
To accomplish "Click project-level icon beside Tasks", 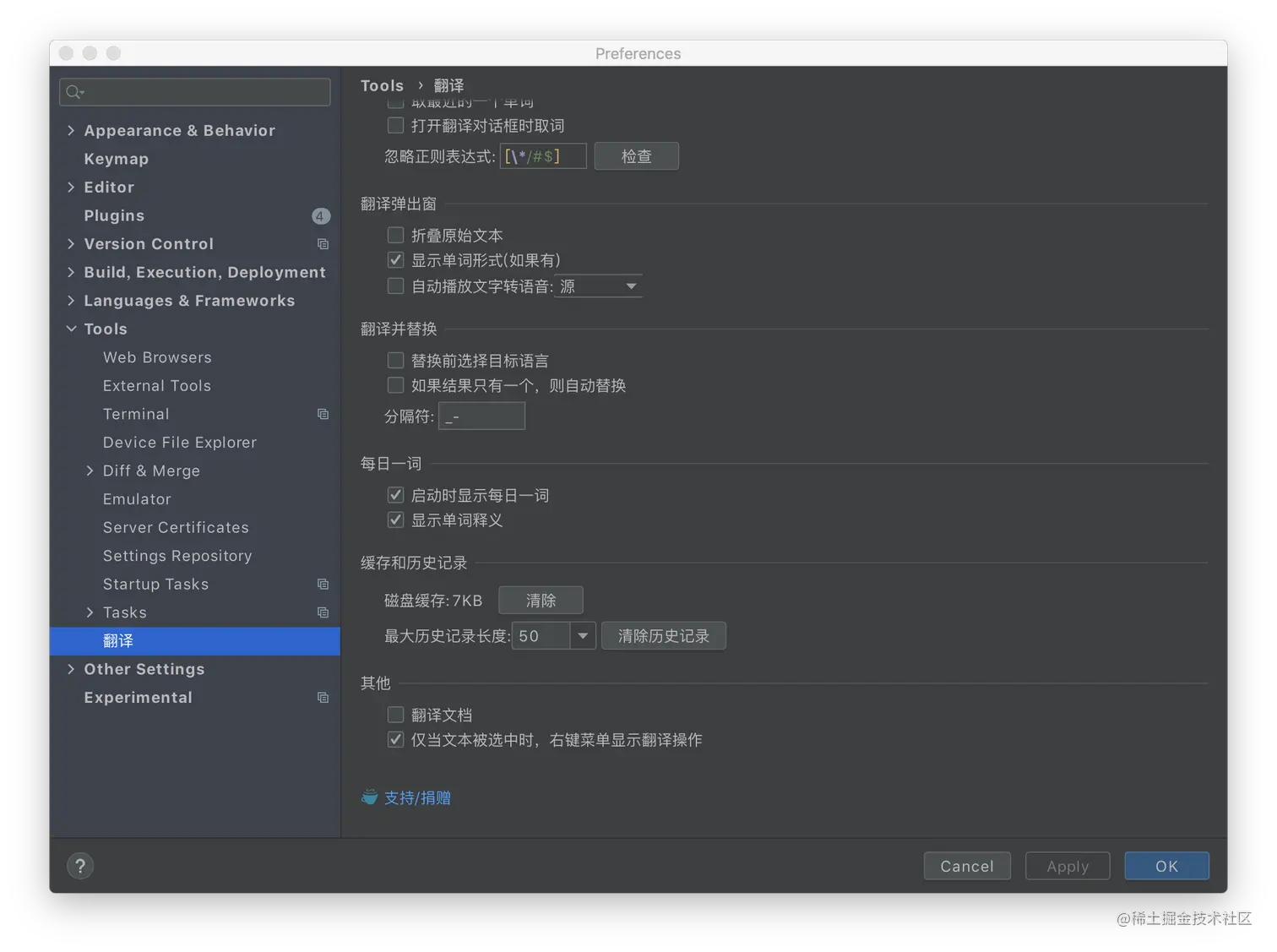I will tap(323, 612).
